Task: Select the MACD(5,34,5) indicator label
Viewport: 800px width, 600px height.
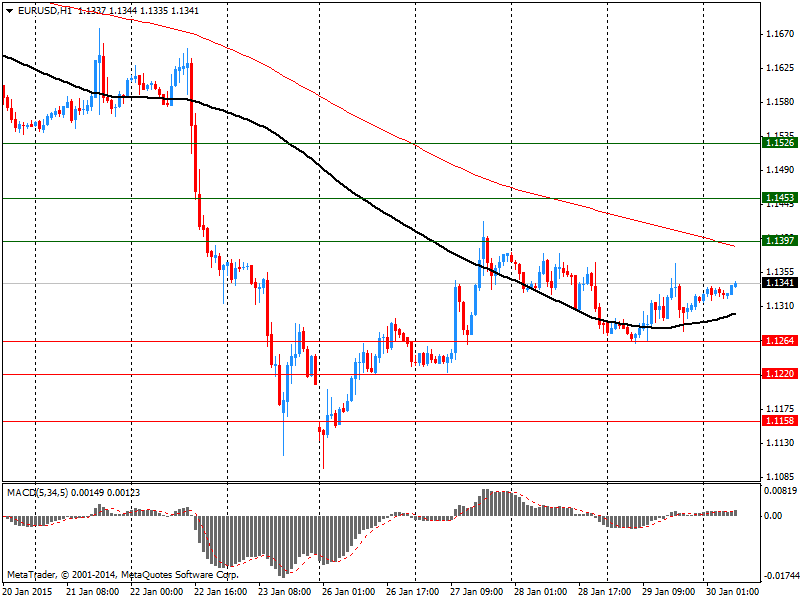Action: [37, 492]
